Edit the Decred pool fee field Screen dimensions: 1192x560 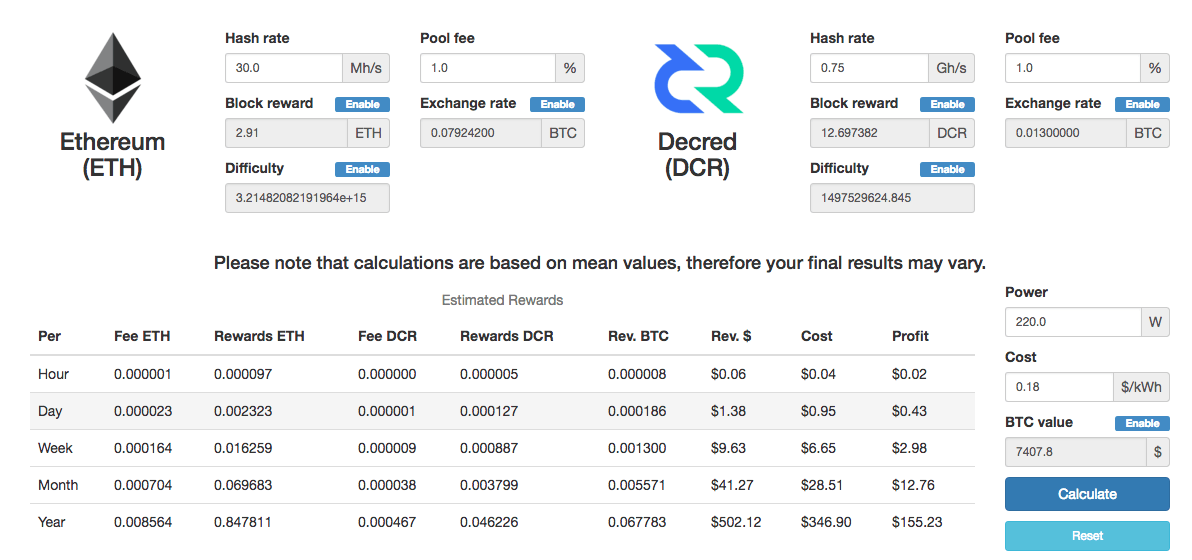1073,68
